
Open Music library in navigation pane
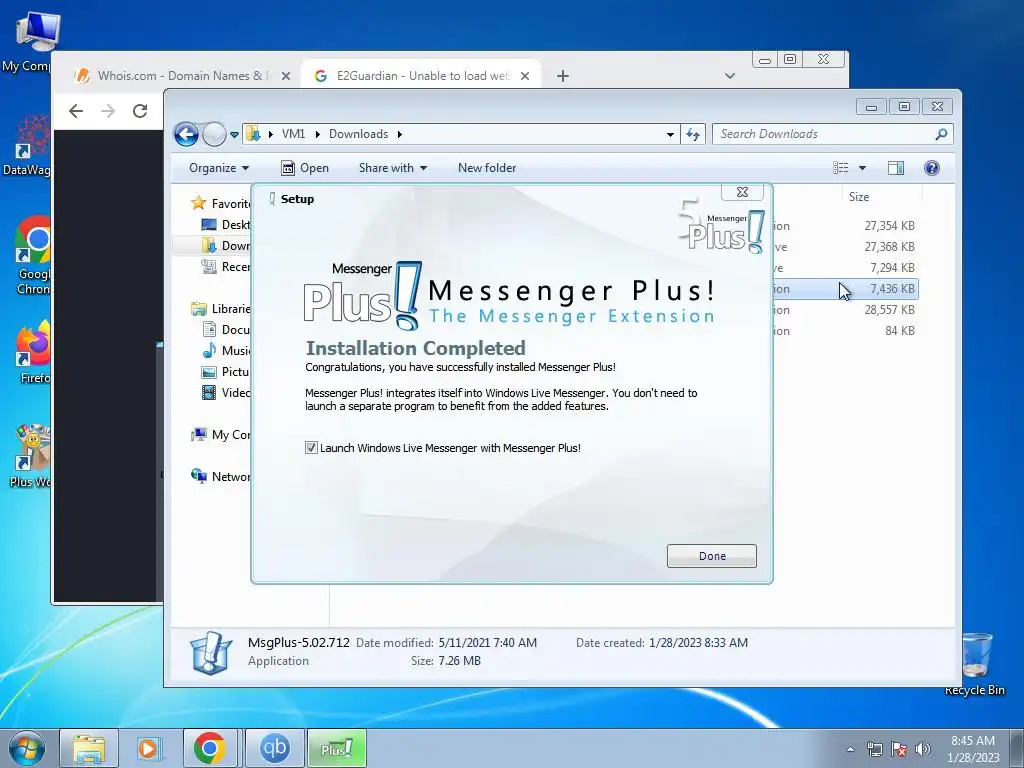(x=226, y=351)
